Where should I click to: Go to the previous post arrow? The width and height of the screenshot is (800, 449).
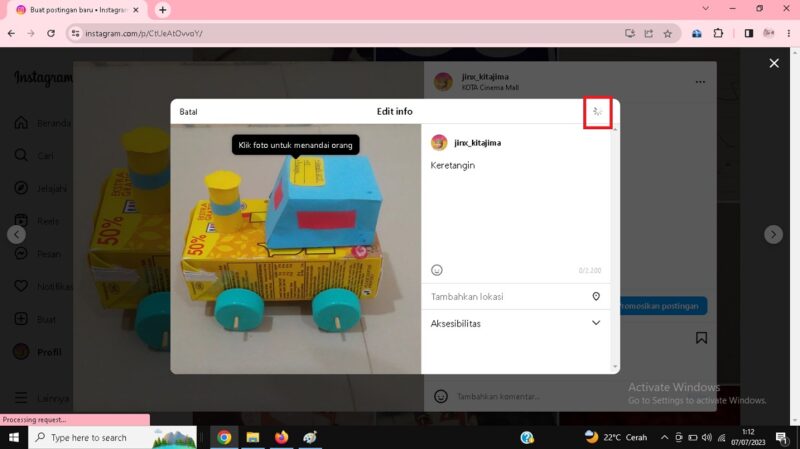pyautogui.click(x=16, y=235)
